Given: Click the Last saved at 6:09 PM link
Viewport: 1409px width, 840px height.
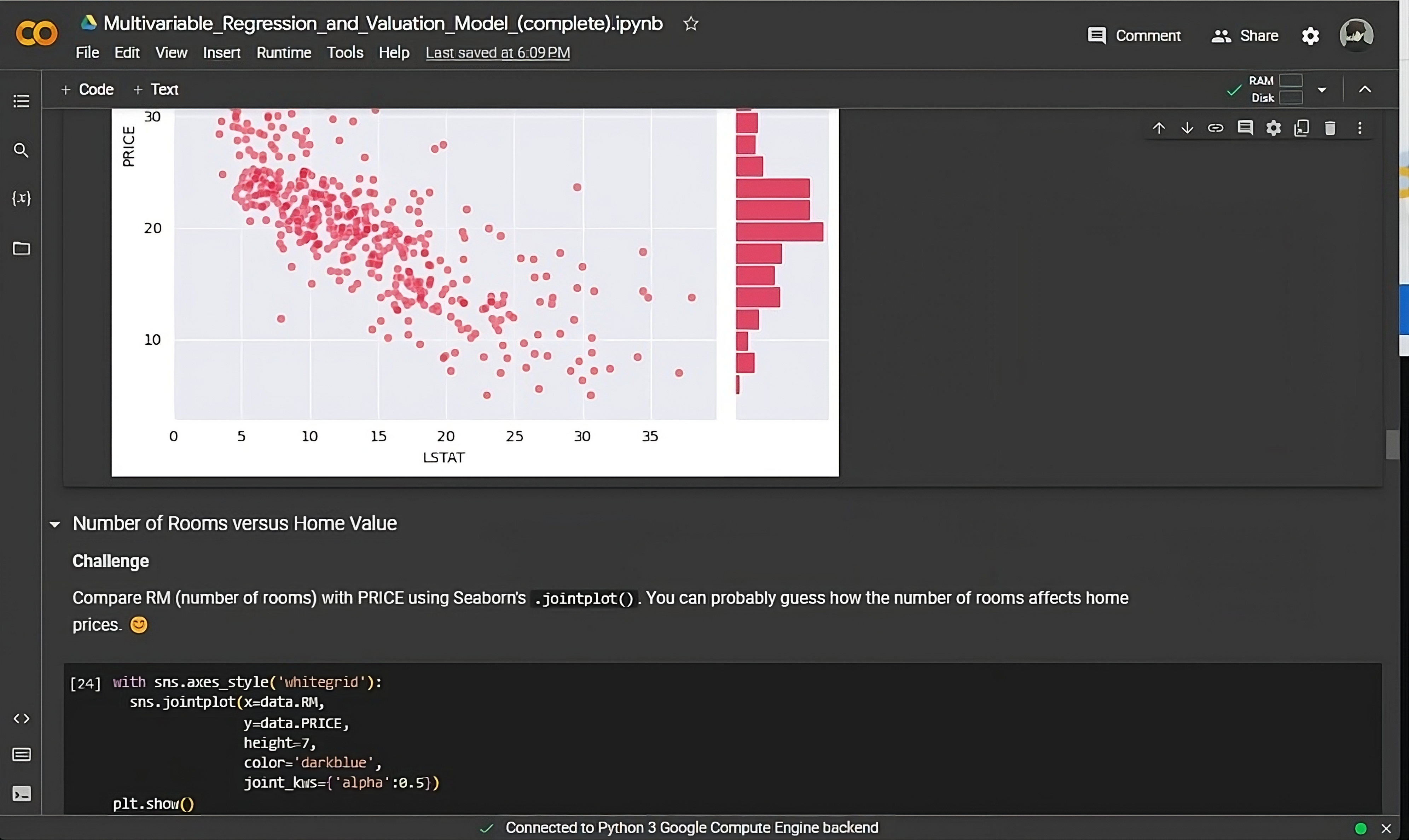Looking at the screenshot, I should click(498, 53).
